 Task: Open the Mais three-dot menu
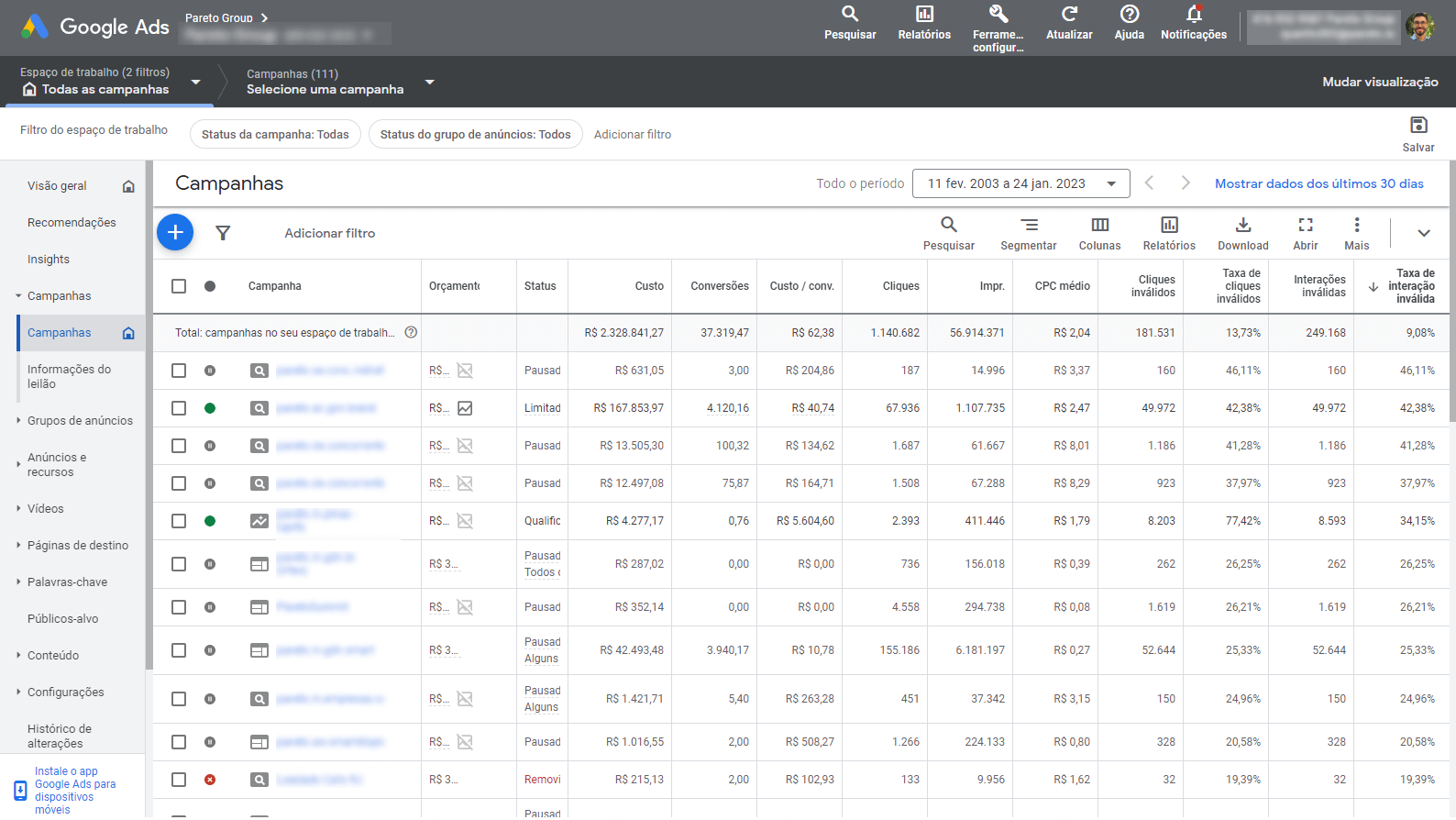(1356, 233)
